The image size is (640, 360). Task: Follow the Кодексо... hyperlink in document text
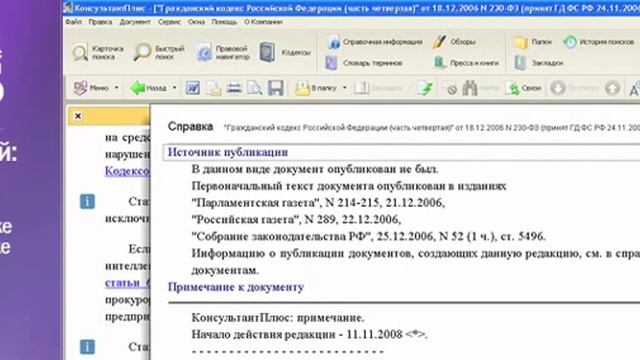pyautogui.click(x=127, y=171)
